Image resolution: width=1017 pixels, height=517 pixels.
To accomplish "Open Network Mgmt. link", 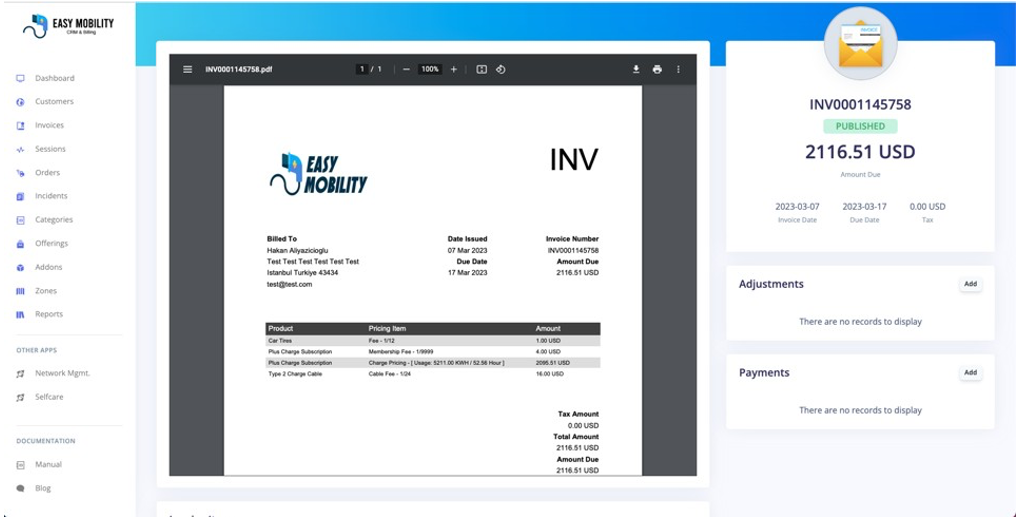I will click(x=62, y=373).
